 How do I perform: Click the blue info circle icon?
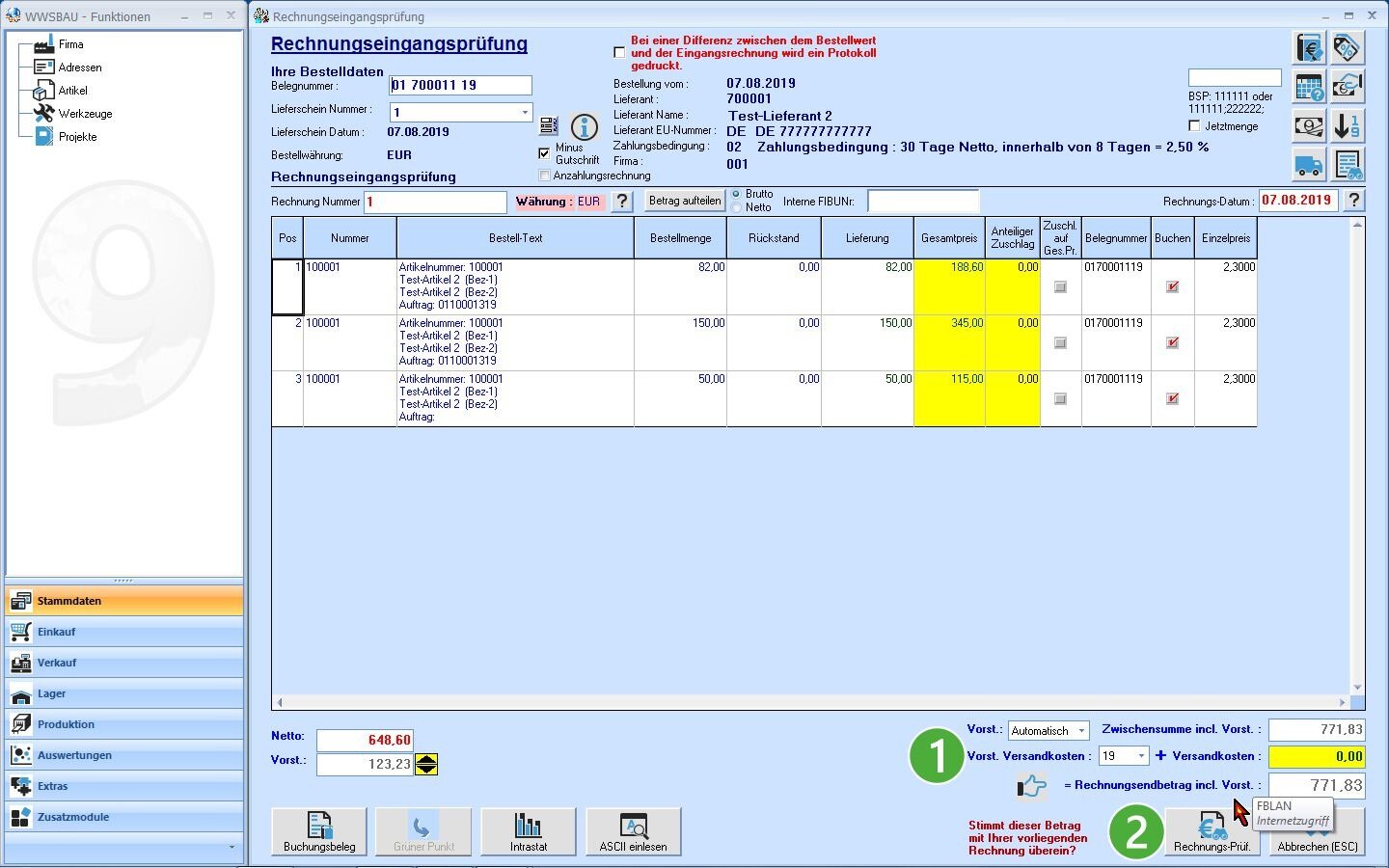585,126
